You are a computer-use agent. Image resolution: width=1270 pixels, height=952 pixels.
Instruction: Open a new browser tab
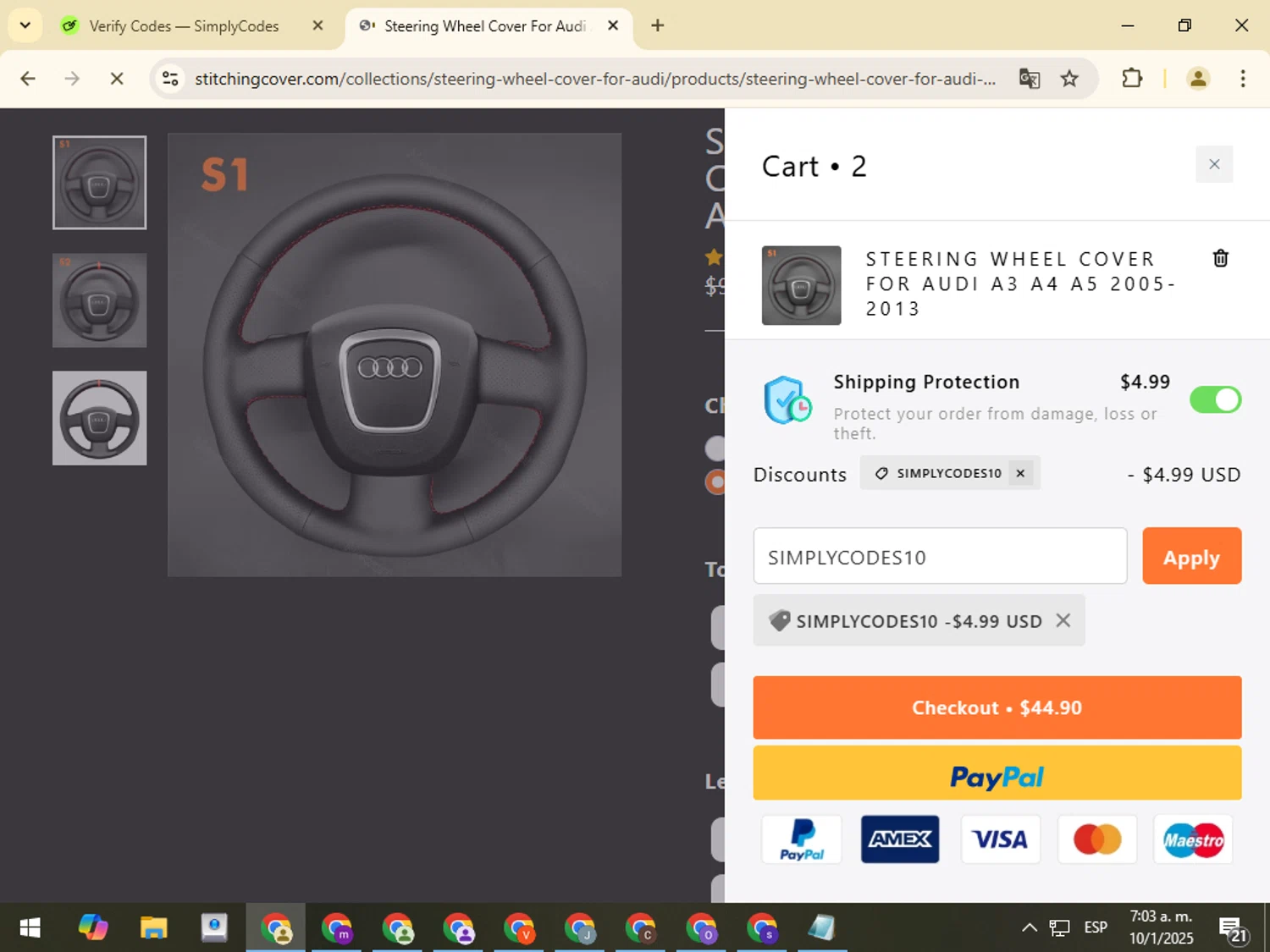[657, 25]
